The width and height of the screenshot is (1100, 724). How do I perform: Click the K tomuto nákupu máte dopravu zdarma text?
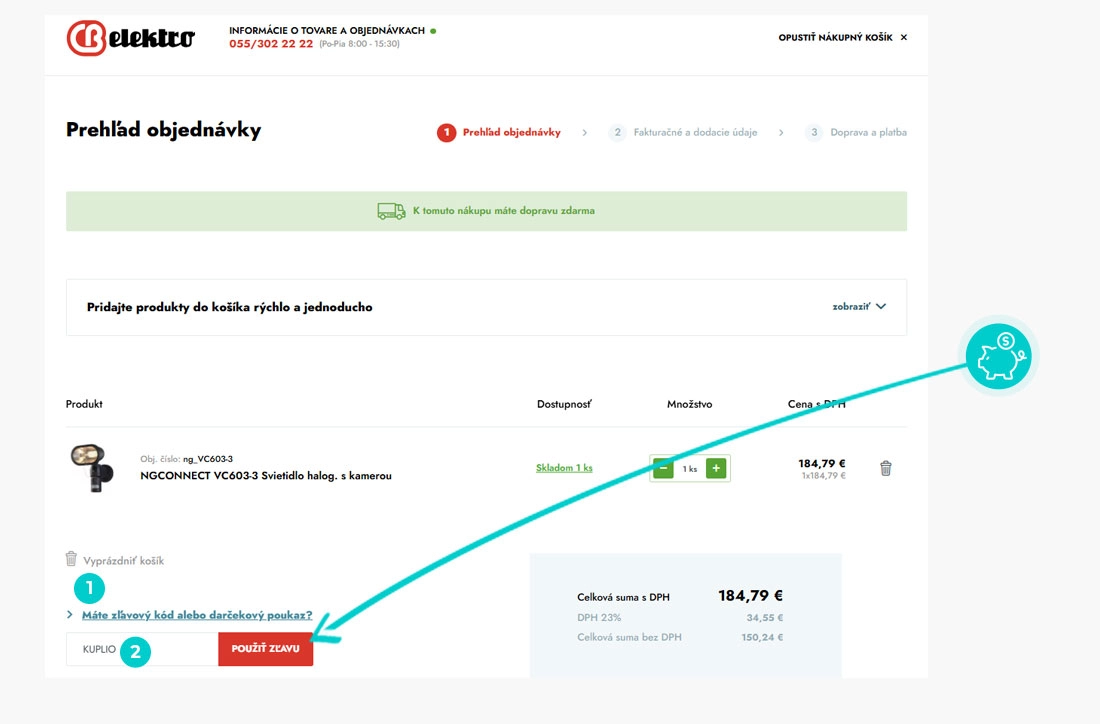504,210
